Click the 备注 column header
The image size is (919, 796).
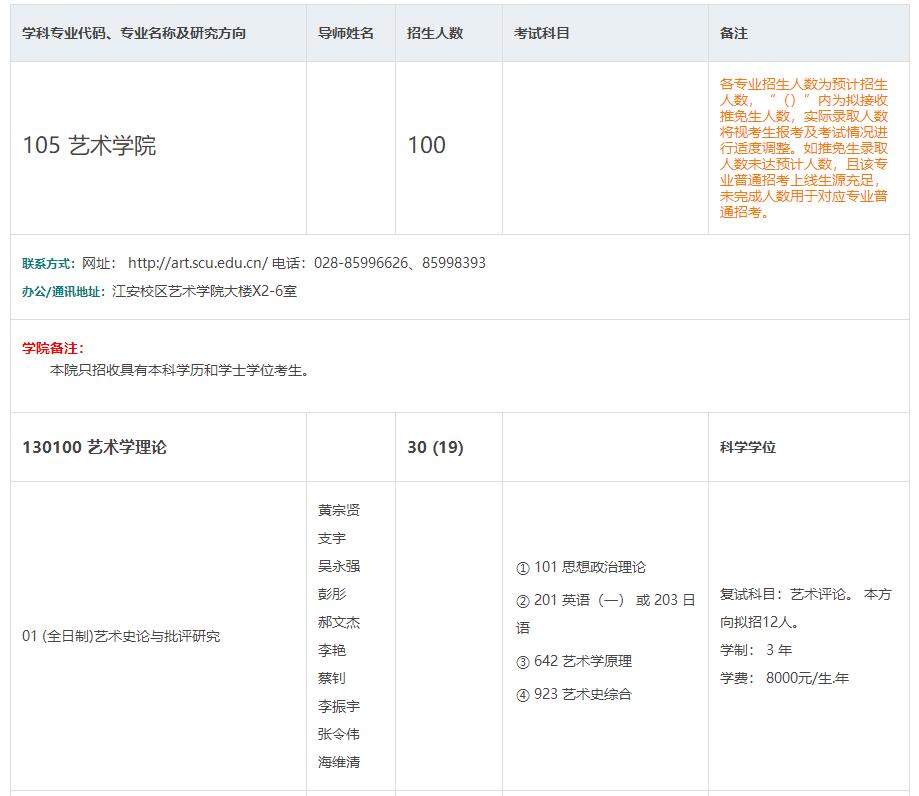click(x=733, y=33)
